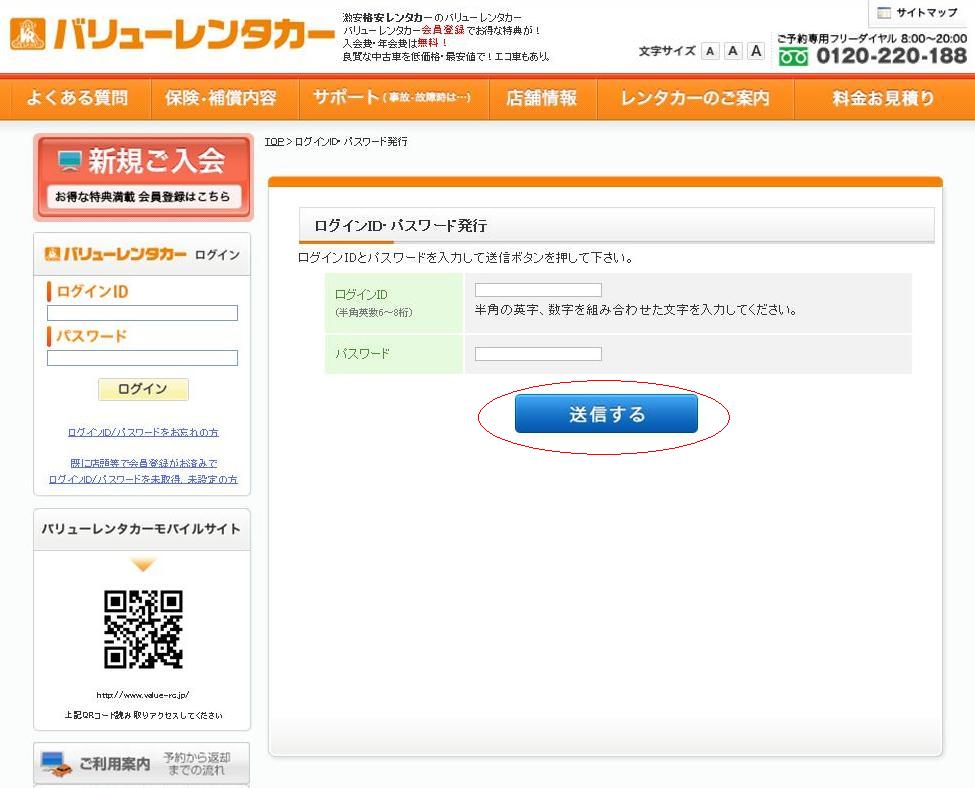The width and height of the screenshot is (975, 788).
Task: Click the http://www.value-rc.jp/ text
Action: (143, 695)
